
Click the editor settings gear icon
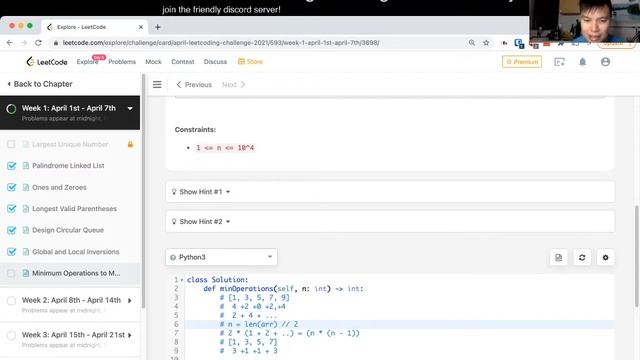pos(605,258)
